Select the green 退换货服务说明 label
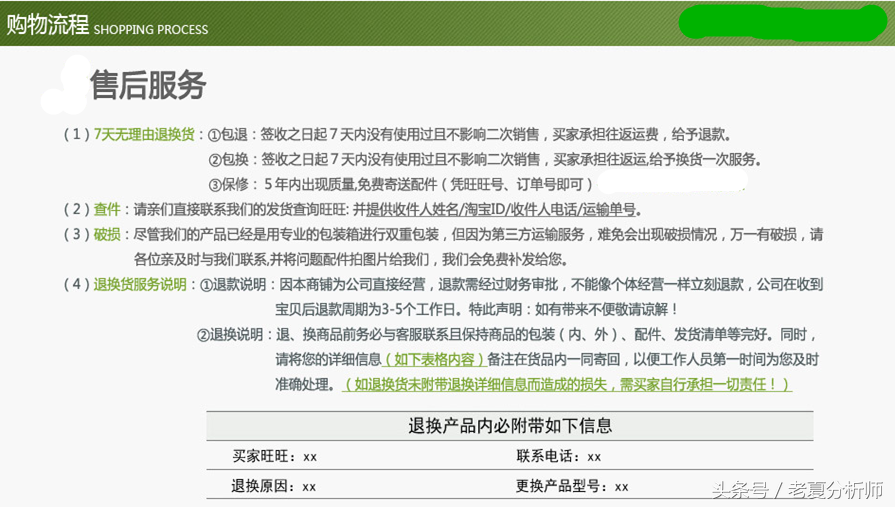The width and height of the screenshot is (895, 507). coord(140,284)
